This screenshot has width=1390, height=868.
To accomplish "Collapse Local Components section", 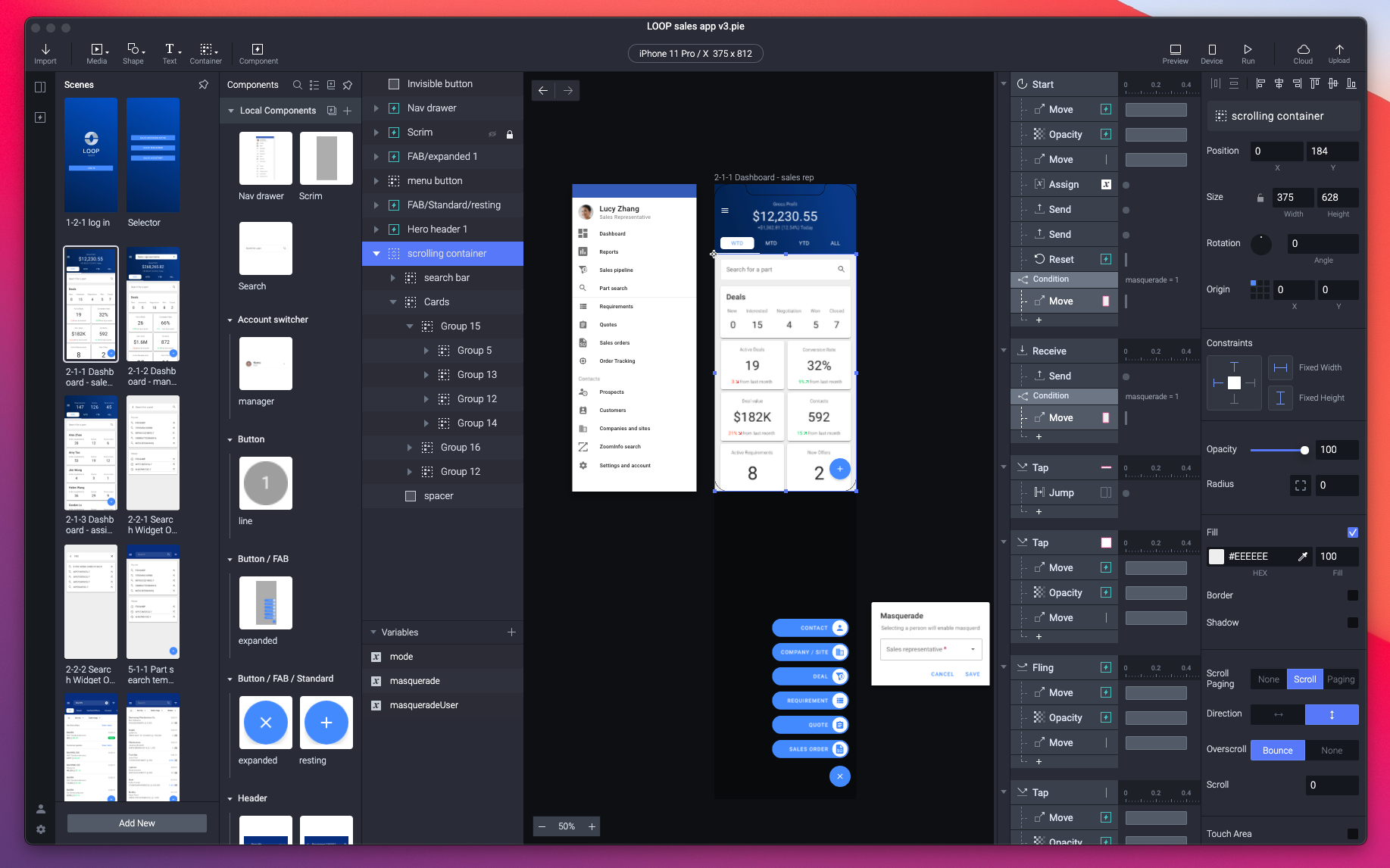I will (231, 111).
